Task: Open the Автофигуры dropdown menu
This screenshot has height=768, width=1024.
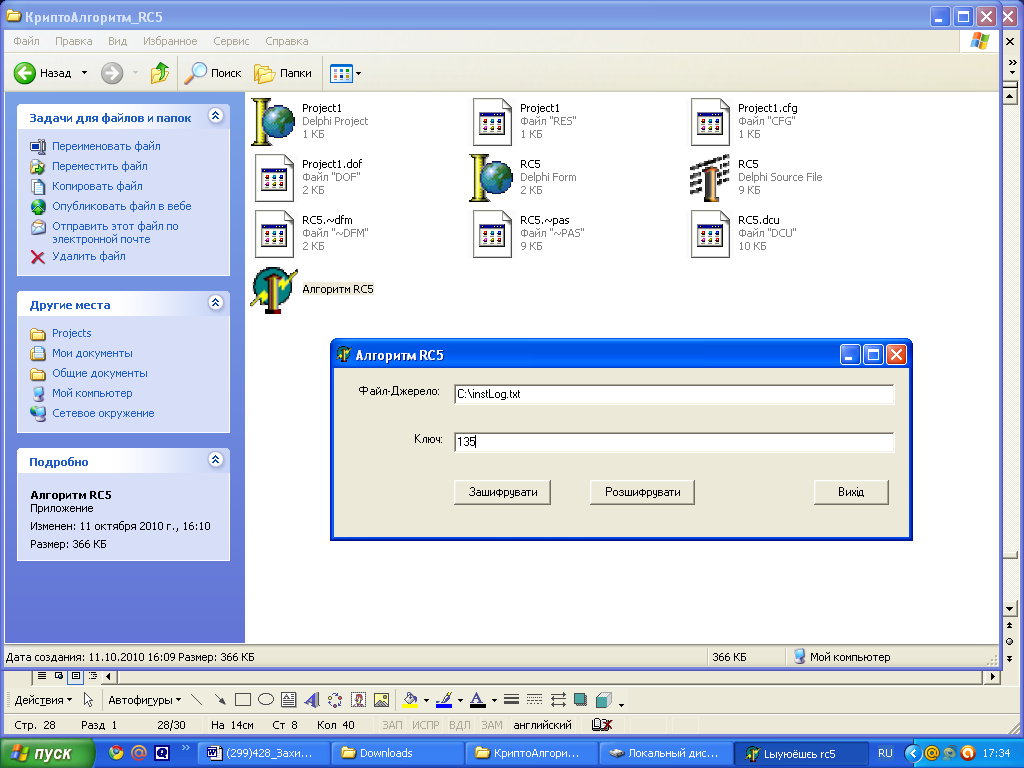Action: pos(144,700)
